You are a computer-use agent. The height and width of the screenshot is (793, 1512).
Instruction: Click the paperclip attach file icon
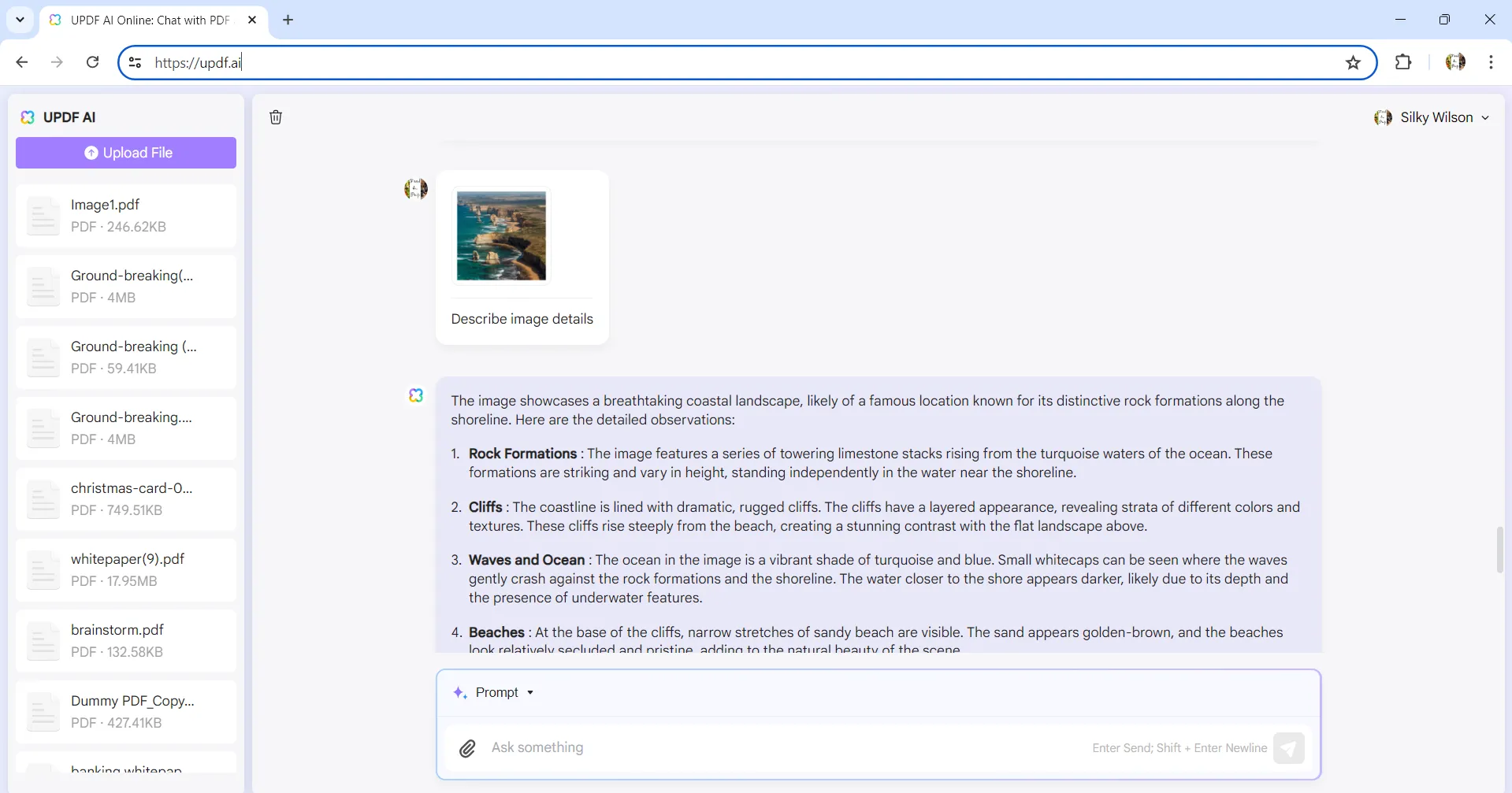point(467,748)
